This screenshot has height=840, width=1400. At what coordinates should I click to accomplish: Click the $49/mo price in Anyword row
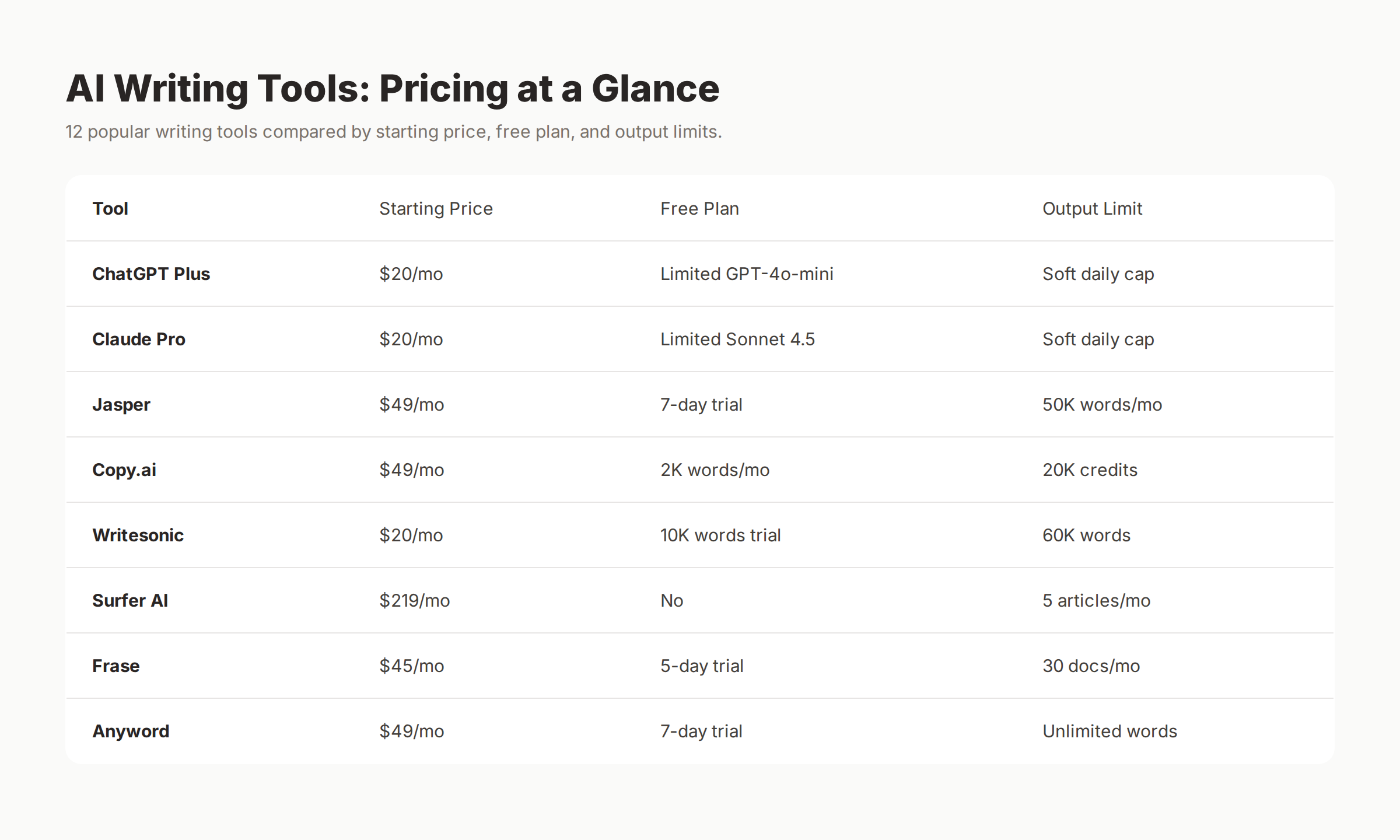(412, 731)
